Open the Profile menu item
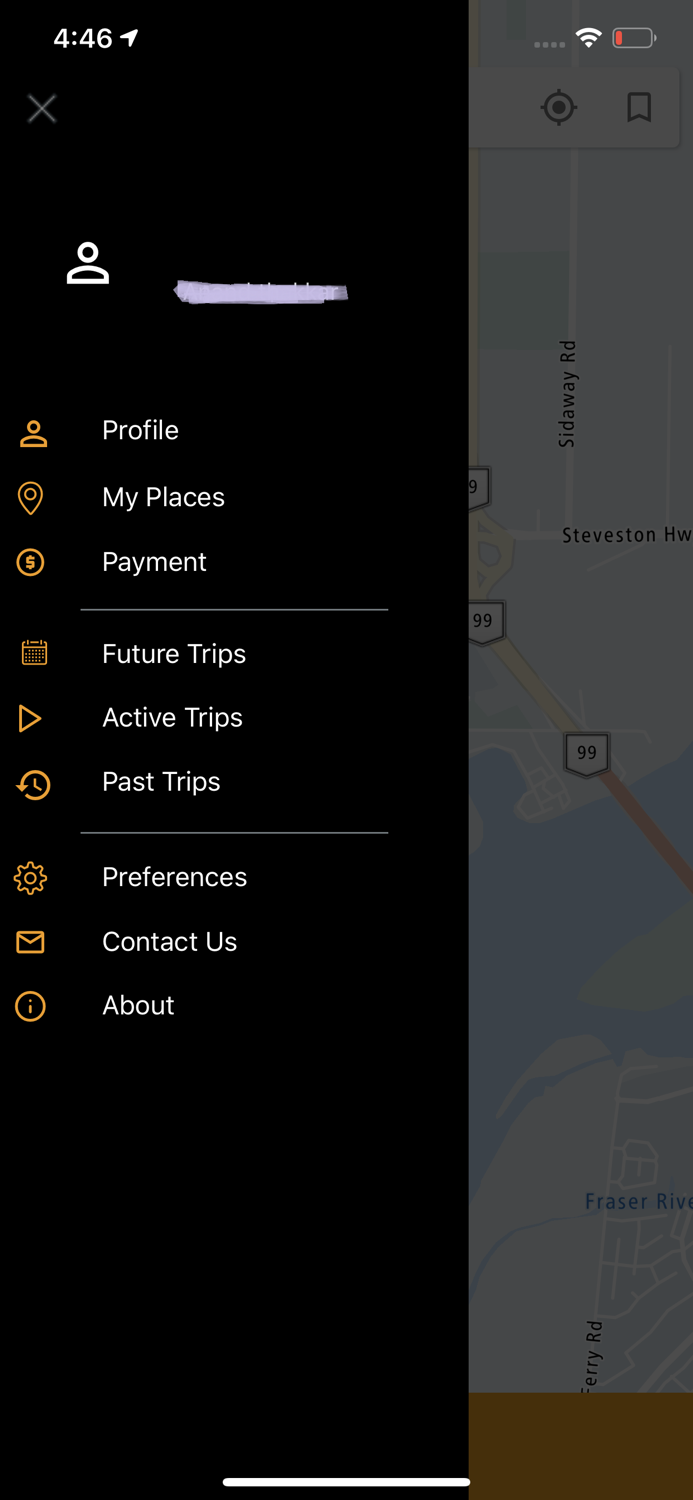 (140, 430)
